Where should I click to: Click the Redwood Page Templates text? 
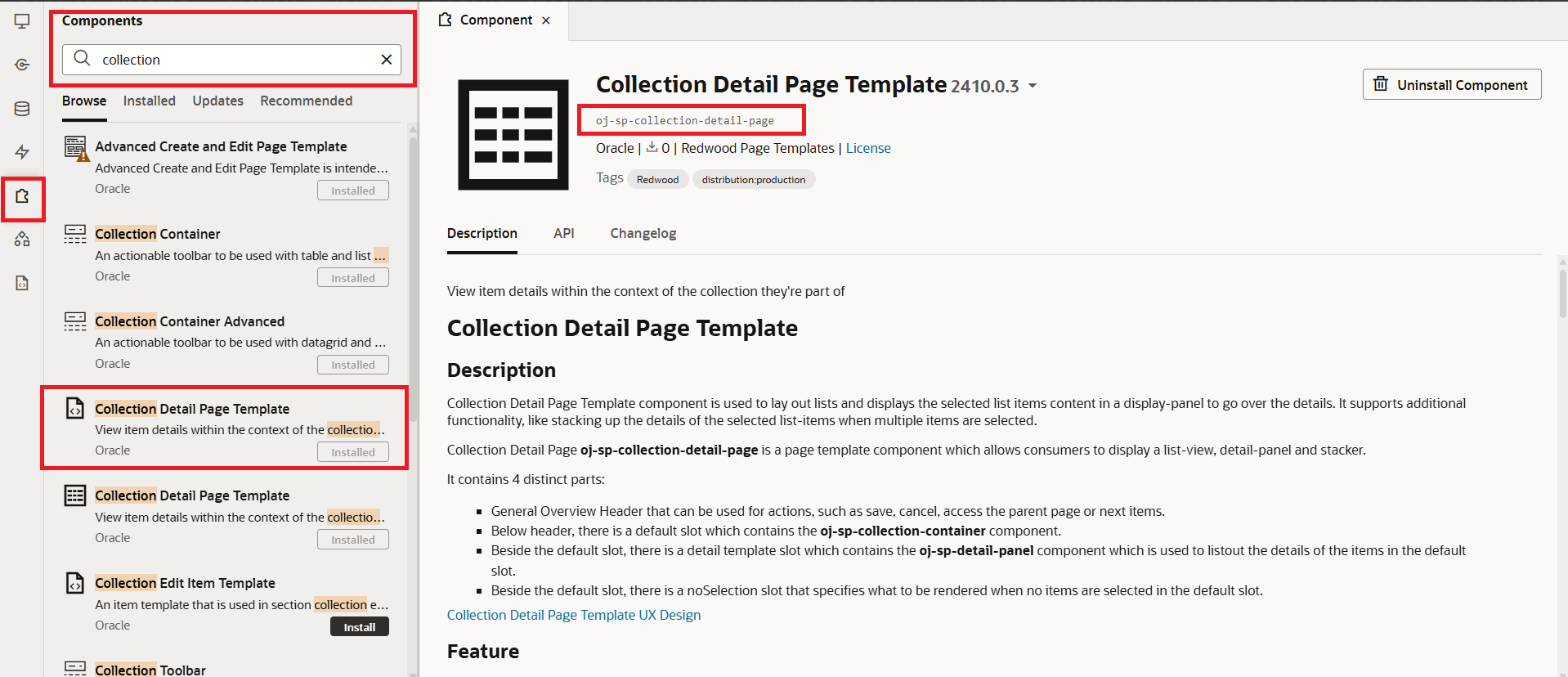coord(758,148)
